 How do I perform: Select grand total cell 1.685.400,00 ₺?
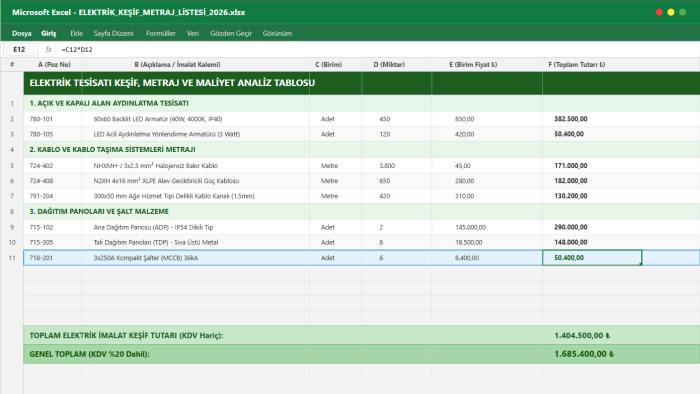[584, 354]
